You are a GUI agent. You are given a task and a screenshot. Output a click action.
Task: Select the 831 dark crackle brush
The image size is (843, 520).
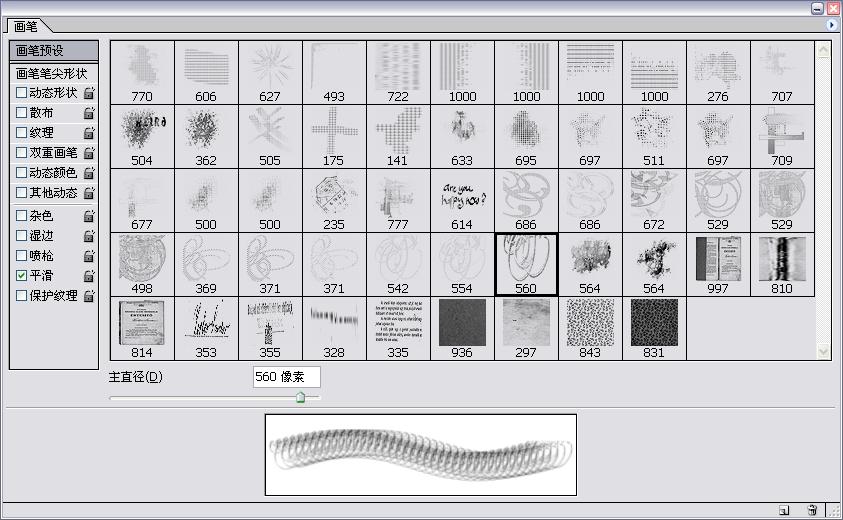pyautogui.click(x=654, y=329)
